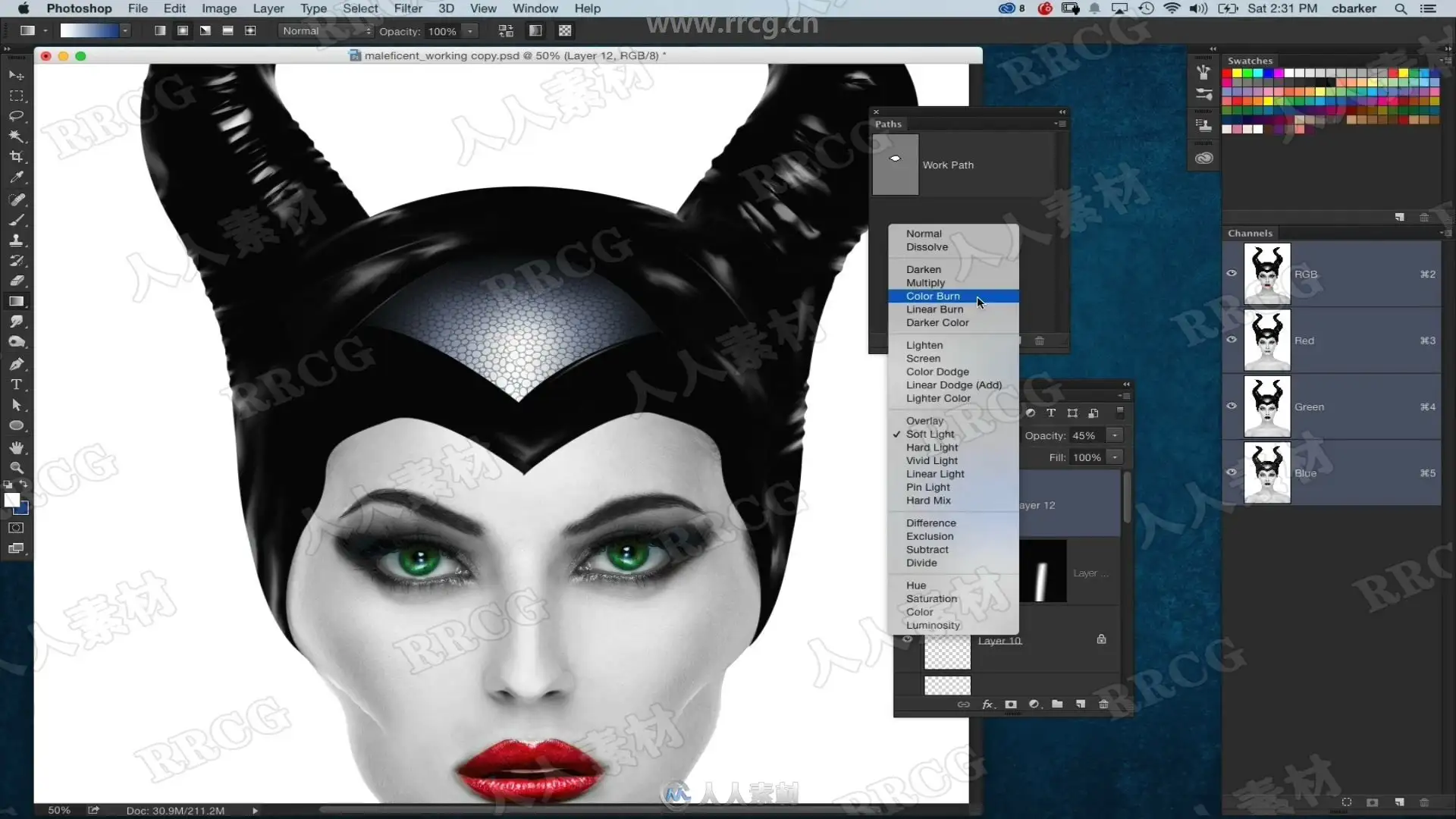Select the Lasso tool
This screenshot has height=819, width=1456.
click(16, 116)
